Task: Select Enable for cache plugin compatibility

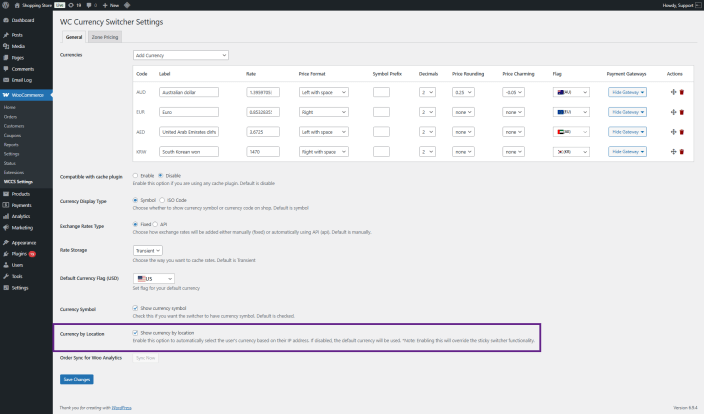Action: (135, 176)
